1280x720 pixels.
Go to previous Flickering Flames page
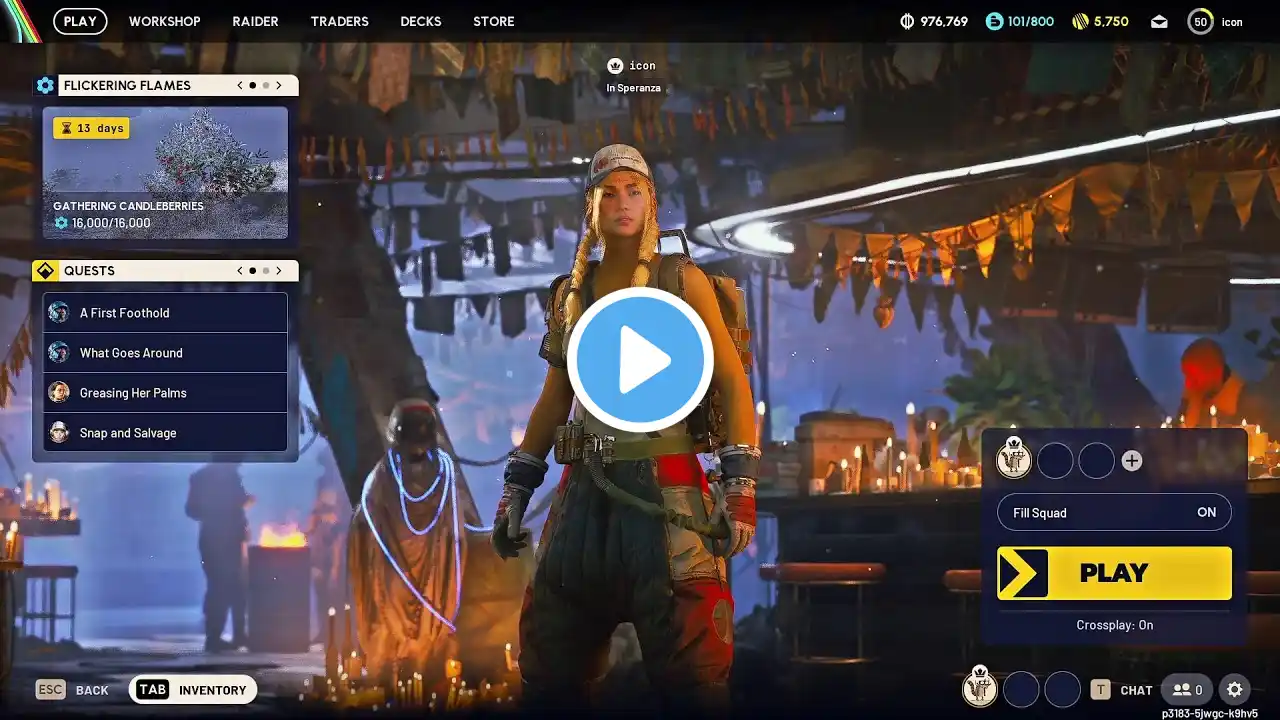pyautogui.click(x=240, y=85)
